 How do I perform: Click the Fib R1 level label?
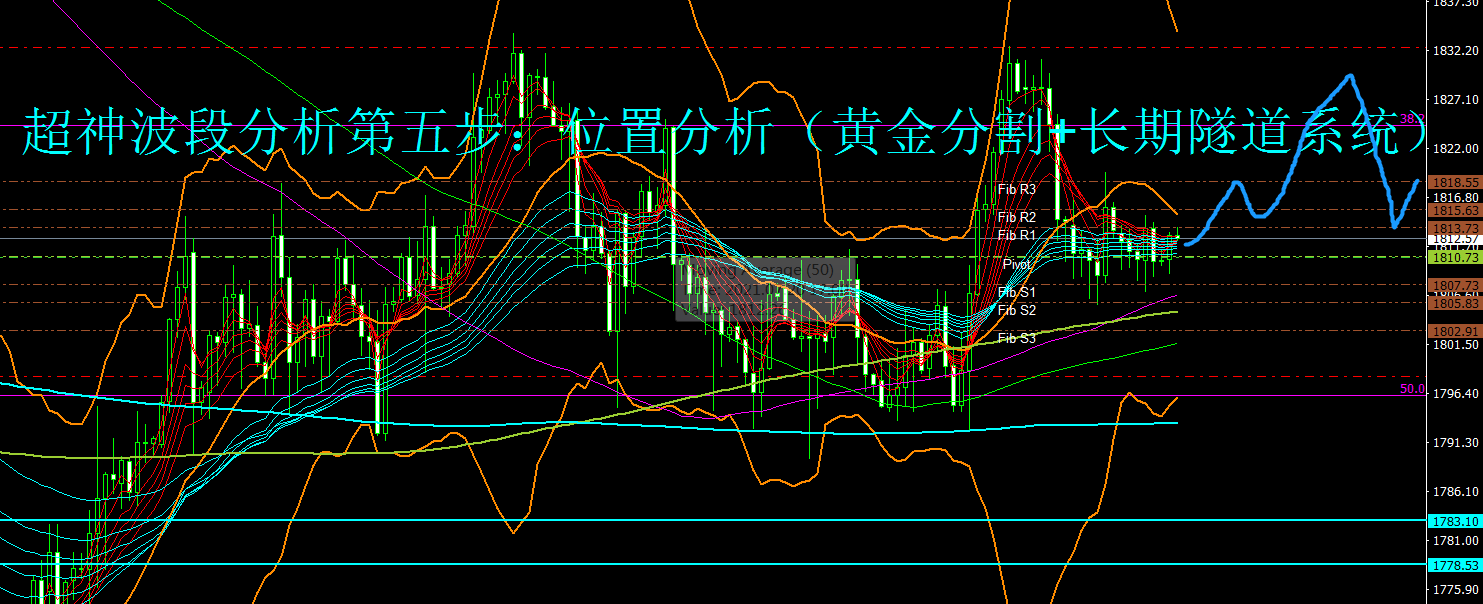click(x=1017, y=235)
